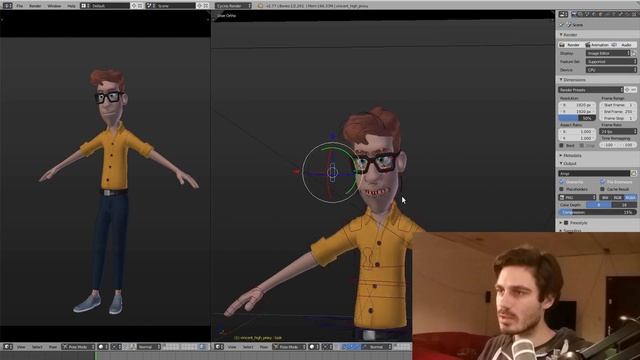Collapse the Output panel

coord(569,163)
